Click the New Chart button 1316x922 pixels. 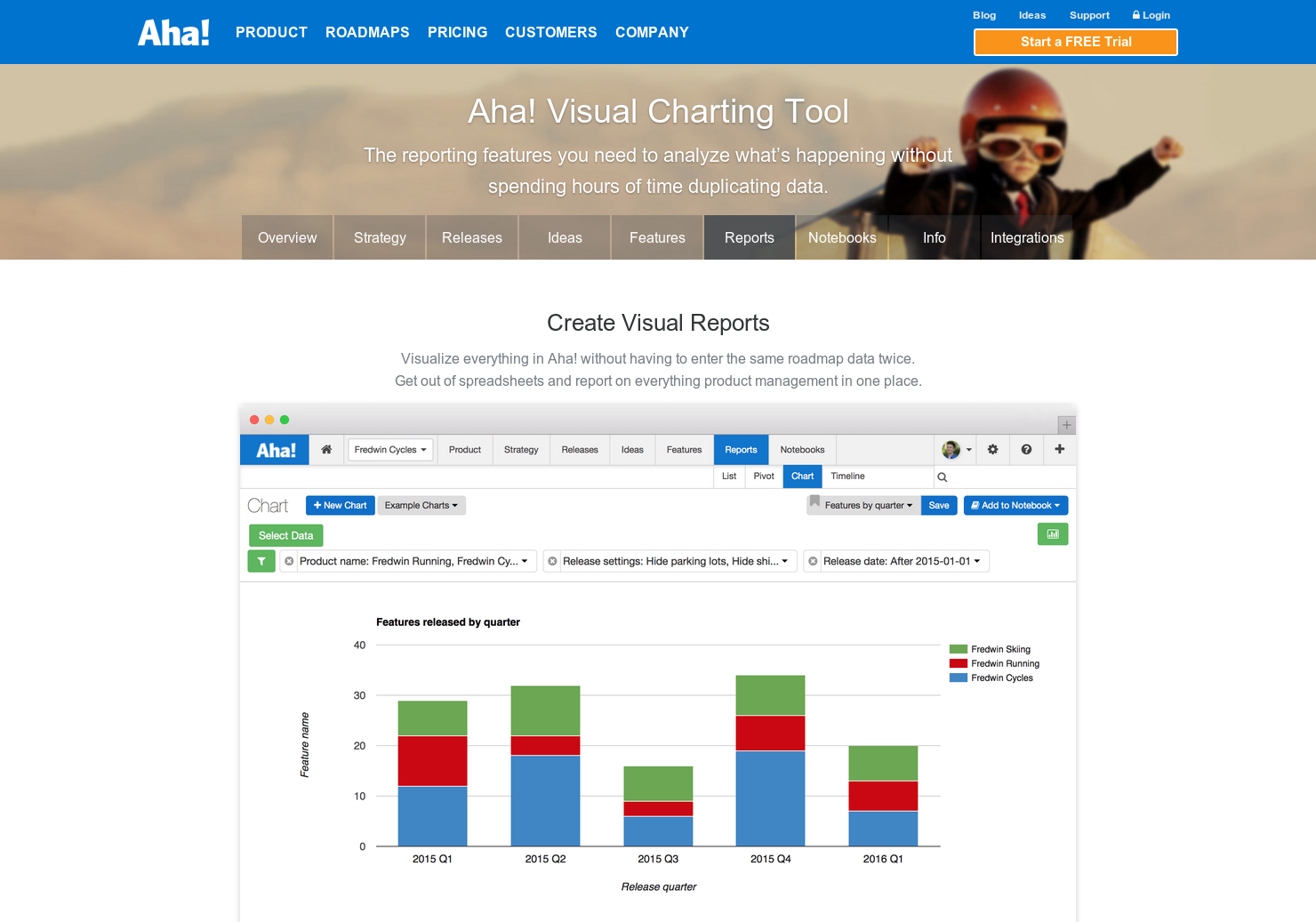341,505
